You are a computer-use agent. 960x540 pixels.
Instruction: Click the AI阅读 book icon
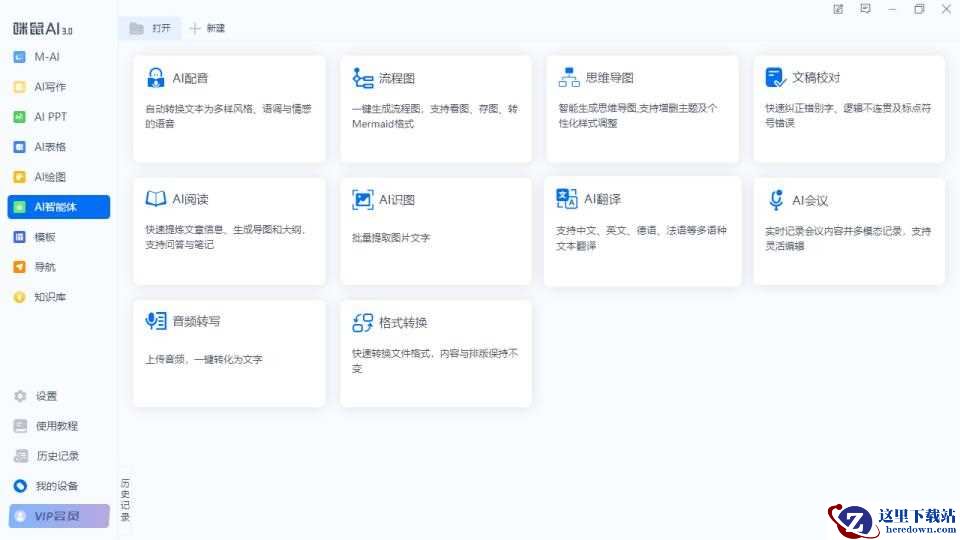point(156,198)
